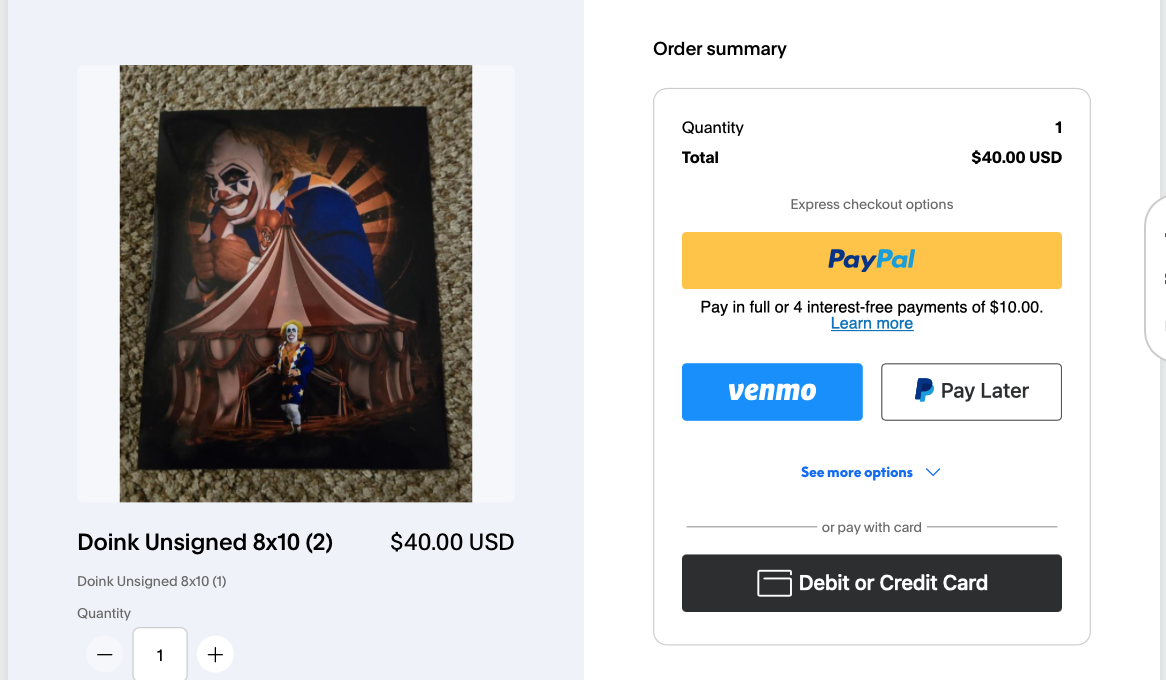Click the PayPal logo on the yellow button

[872, 260]
